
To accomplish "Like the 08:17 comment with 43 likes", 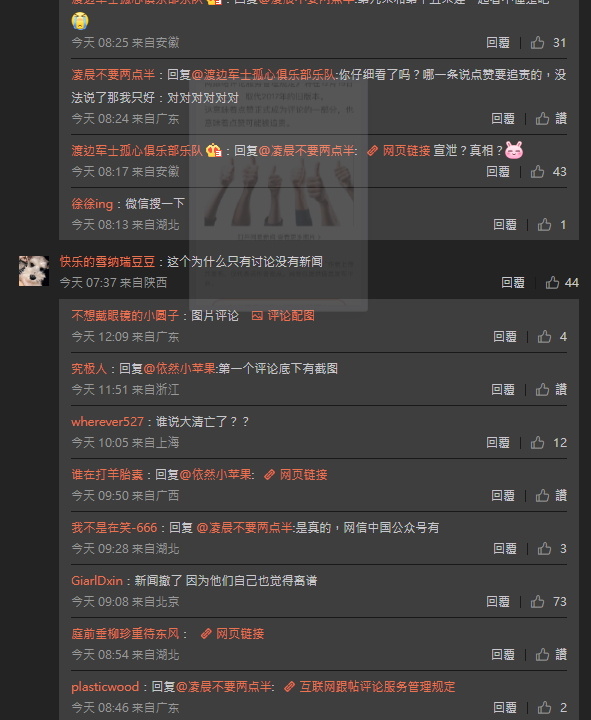I will click(x=537, y=171).
